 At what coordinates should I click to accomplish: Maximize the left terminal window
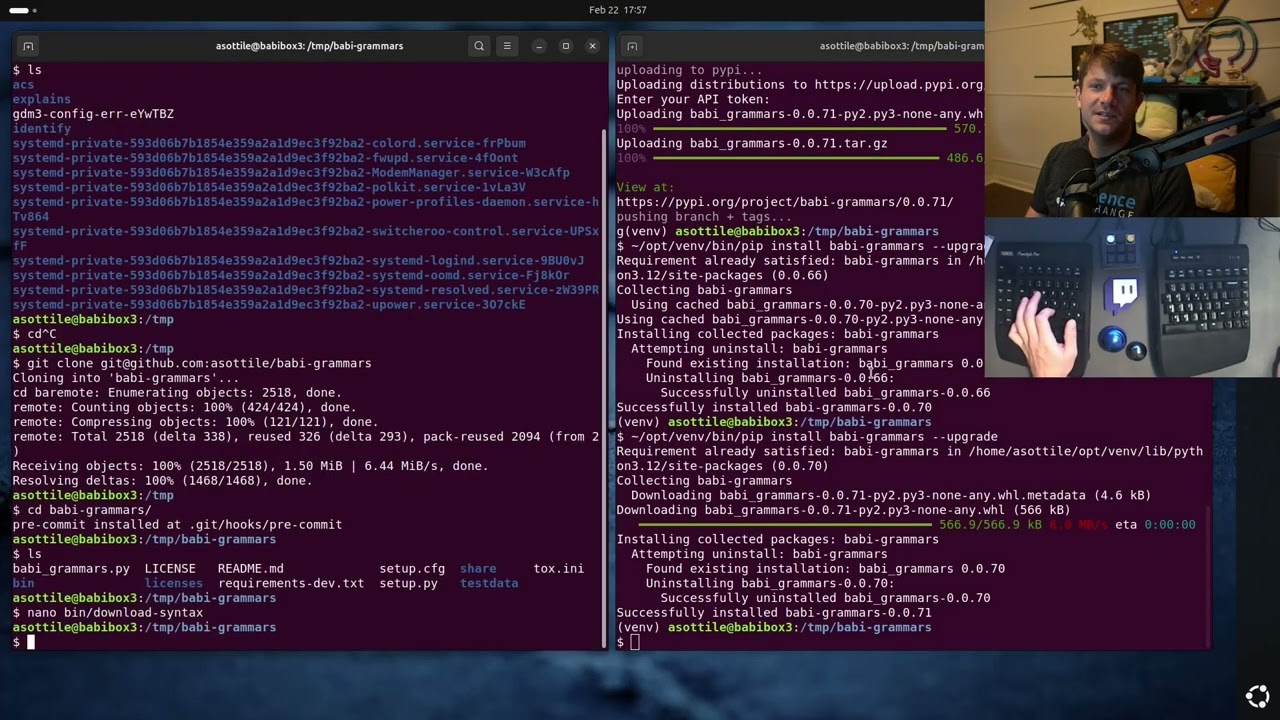click(565, 46)
